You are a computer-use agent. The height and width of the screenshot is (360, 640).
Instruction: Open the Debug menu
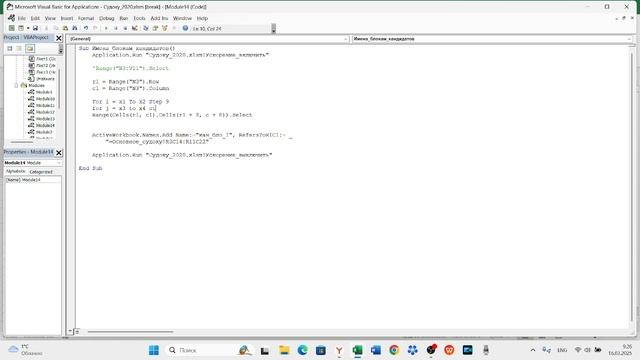(x=107, y=18)
